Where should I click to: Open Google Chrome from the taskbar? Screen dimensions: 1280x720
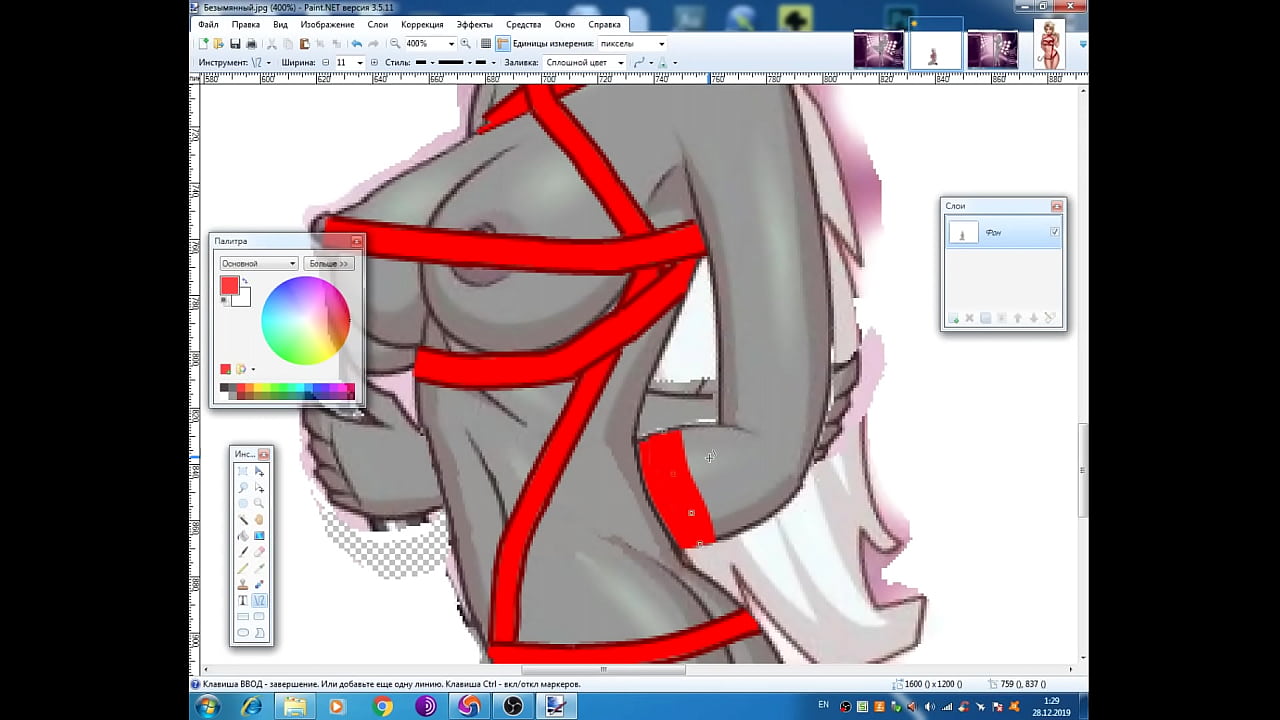382,706
